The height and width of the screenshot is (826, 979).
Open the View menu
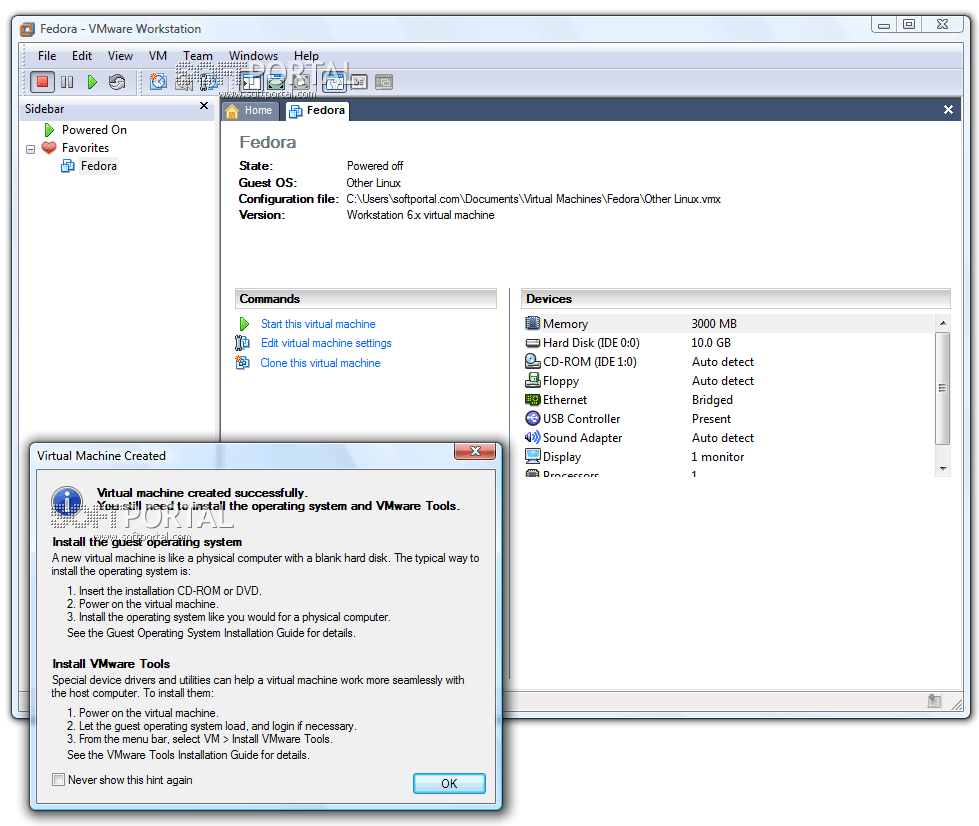120,56
